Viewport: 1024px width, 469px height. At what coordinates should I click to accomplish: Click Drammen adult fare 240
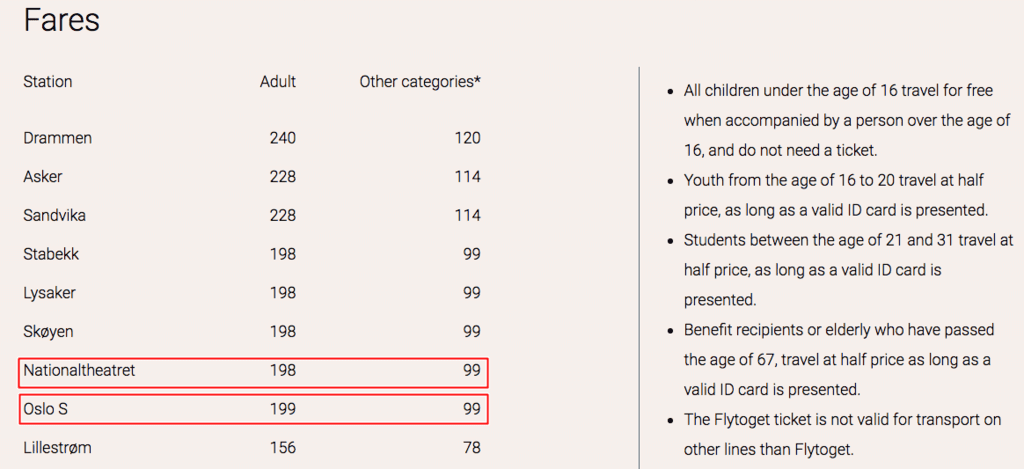point(283,138)
